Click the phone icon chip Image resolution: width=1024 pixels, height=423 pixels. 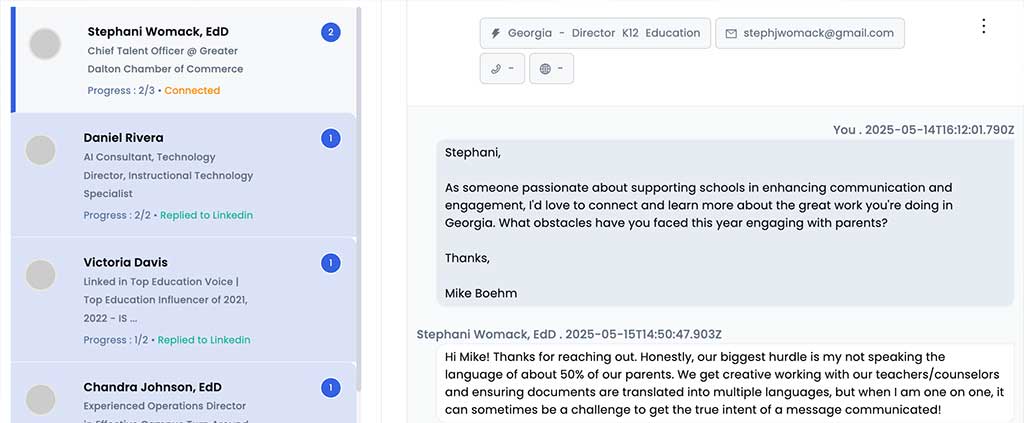(502, 69)
